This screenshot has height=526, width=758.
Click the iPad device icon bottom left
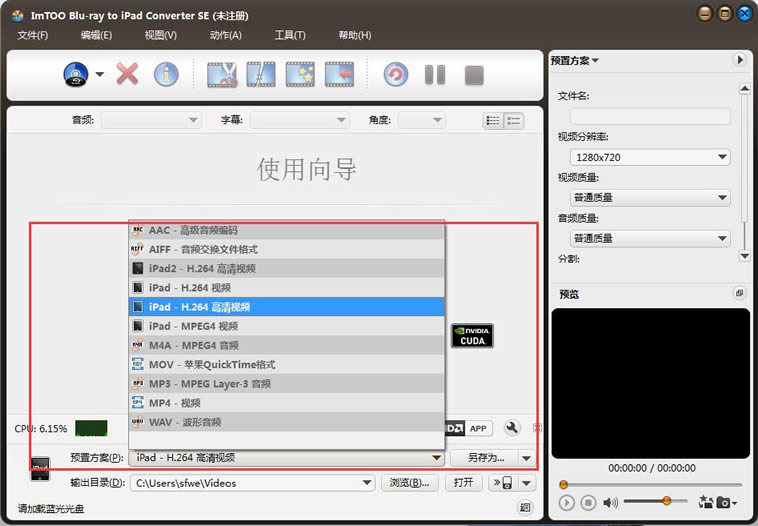(40, 468)
